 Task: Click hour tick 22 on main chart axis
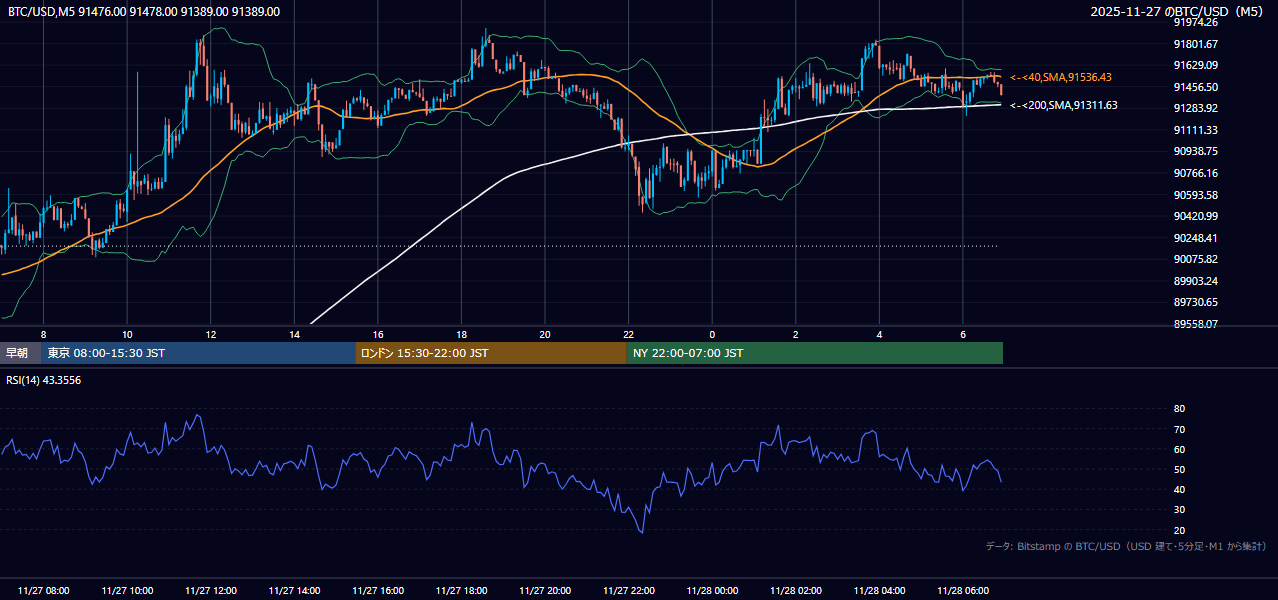[628, 334]
